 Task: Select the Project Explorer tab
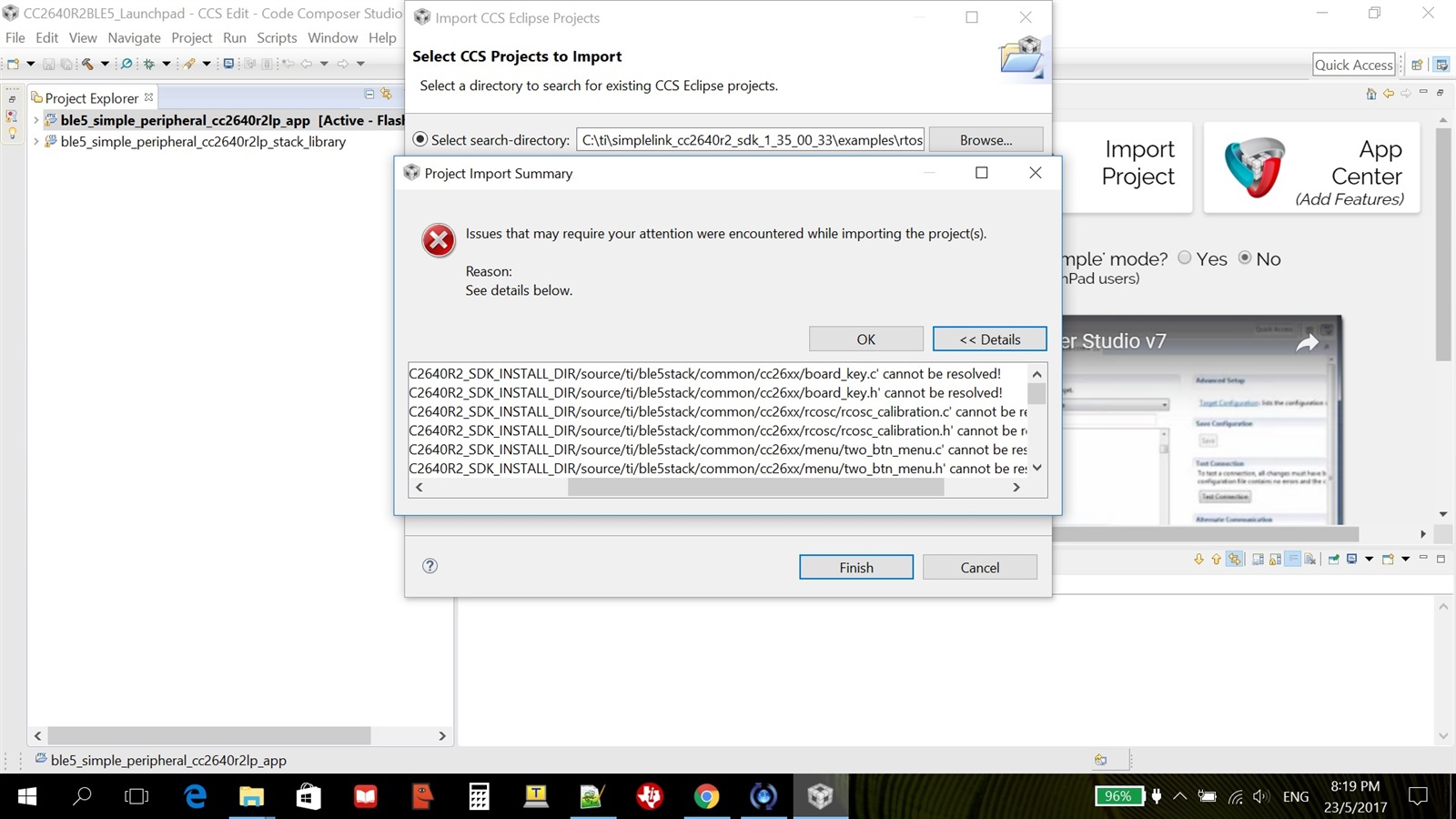(92, 97)
